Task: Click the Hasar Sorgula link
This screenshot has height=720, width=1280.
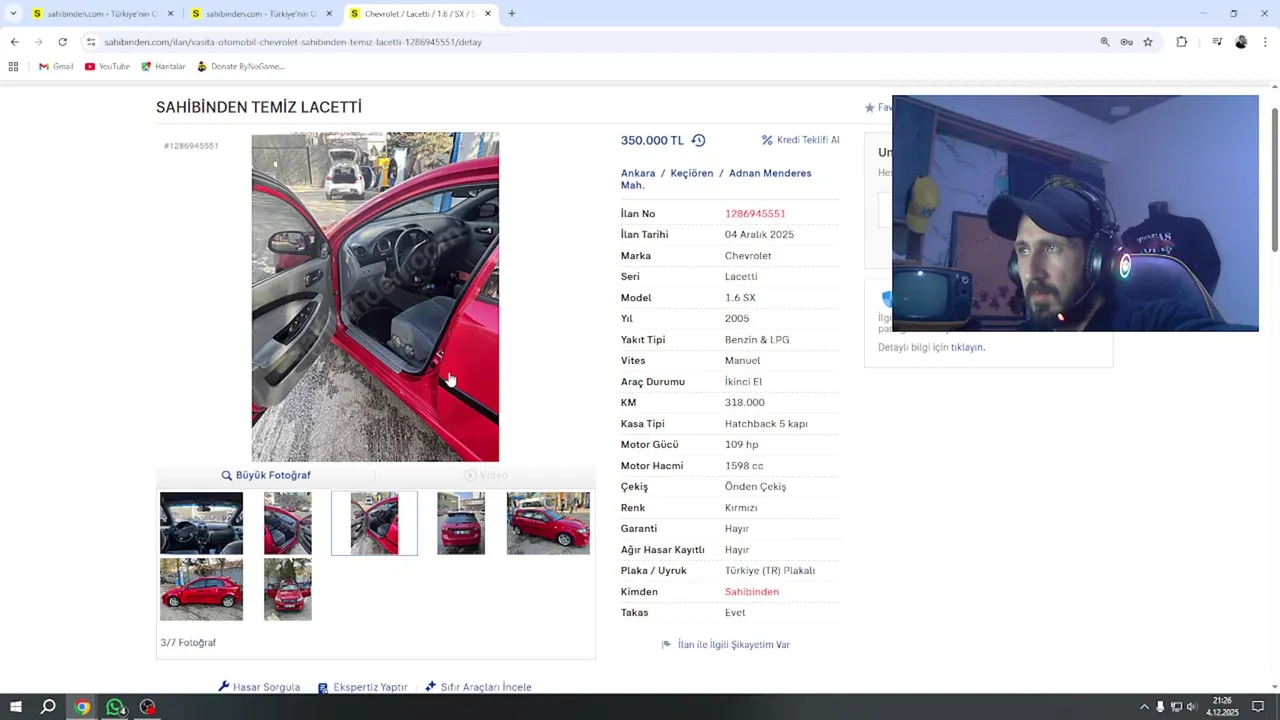Action: pos(259,687)
